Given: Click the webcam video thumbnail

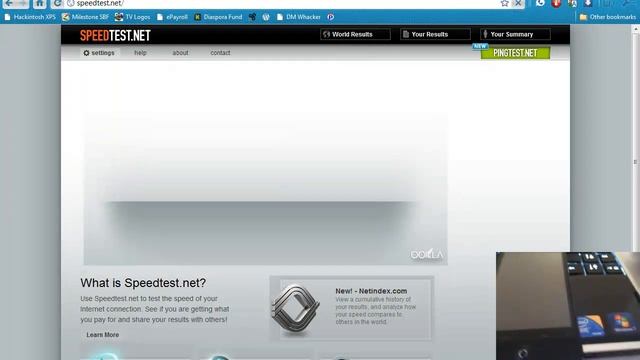Looking at the screenshot, I should (568, 306).
